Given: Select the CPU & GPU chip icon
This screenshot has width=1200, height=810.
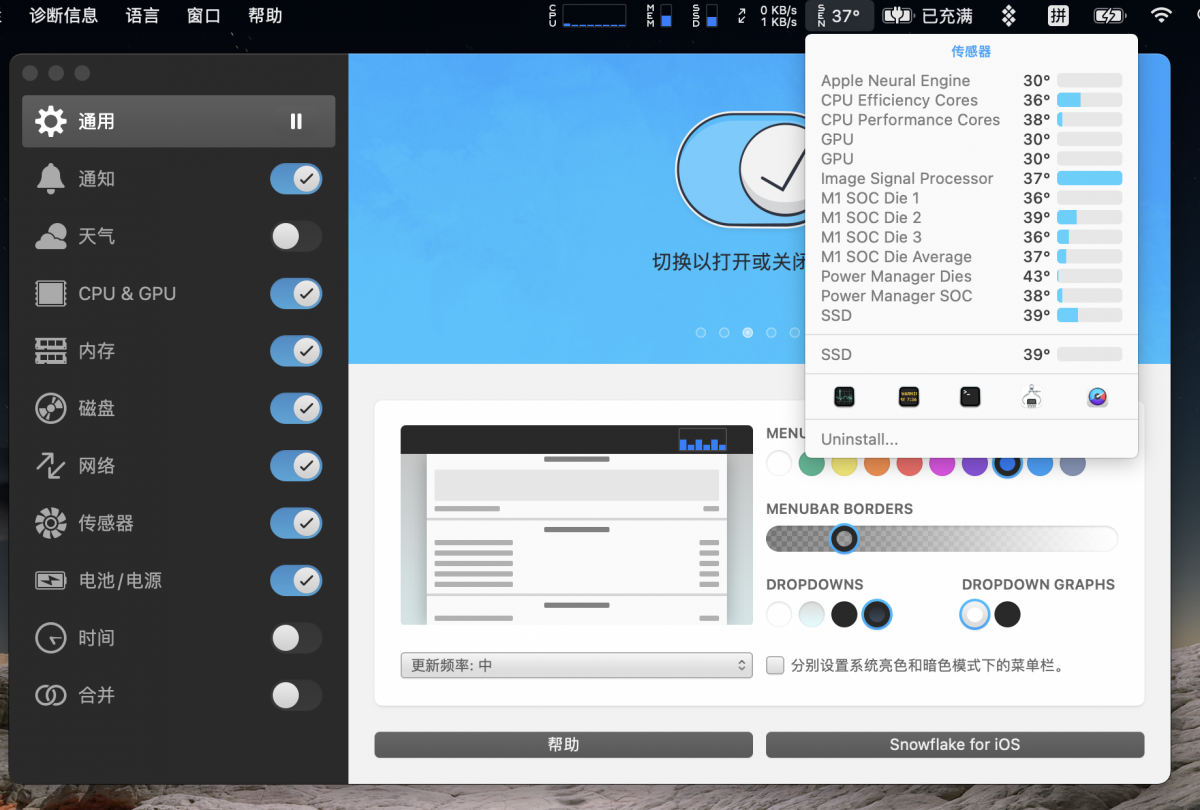Looking at the screenshot, I should pos(51,294).
